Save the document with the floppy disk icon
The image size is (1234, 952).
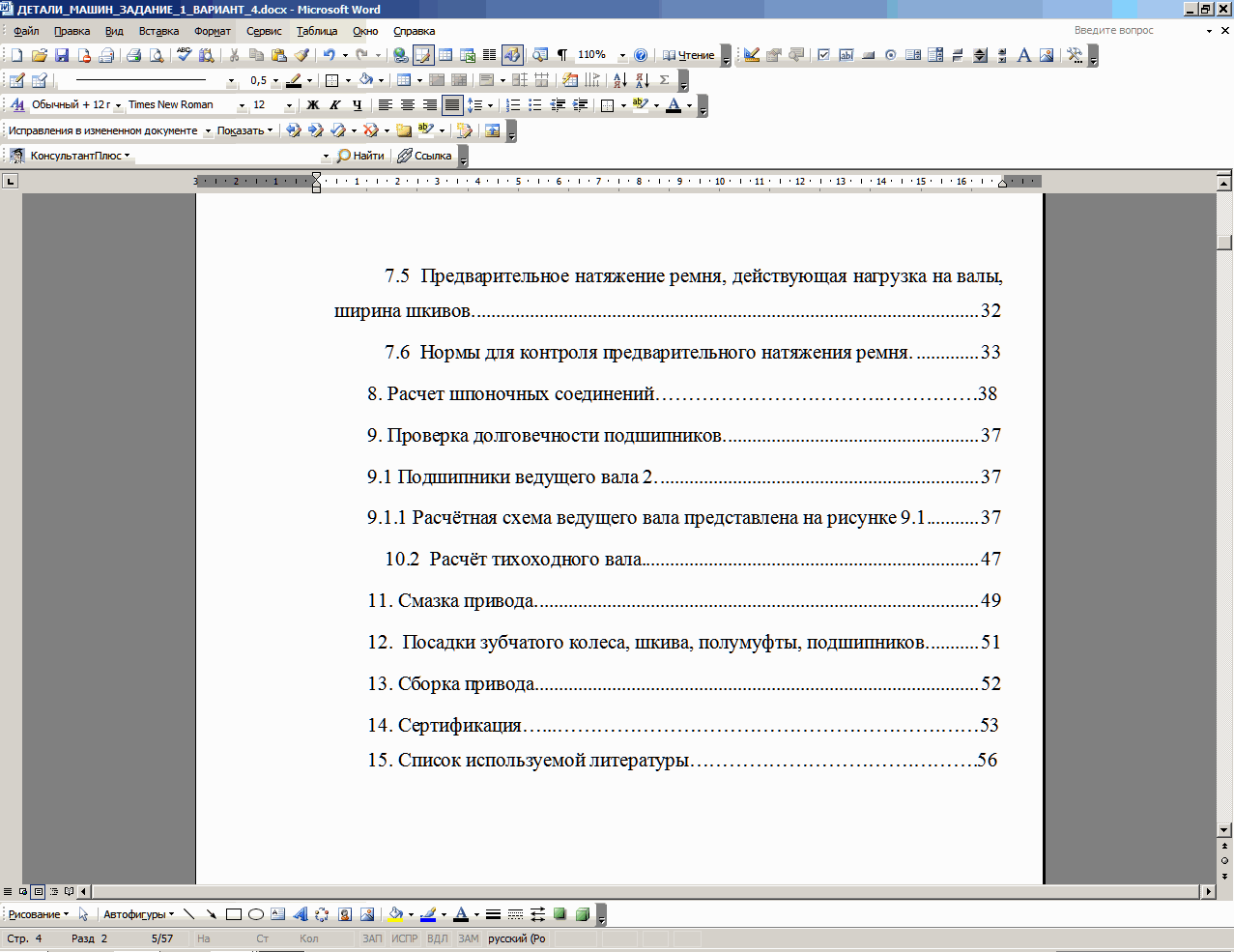61,55
